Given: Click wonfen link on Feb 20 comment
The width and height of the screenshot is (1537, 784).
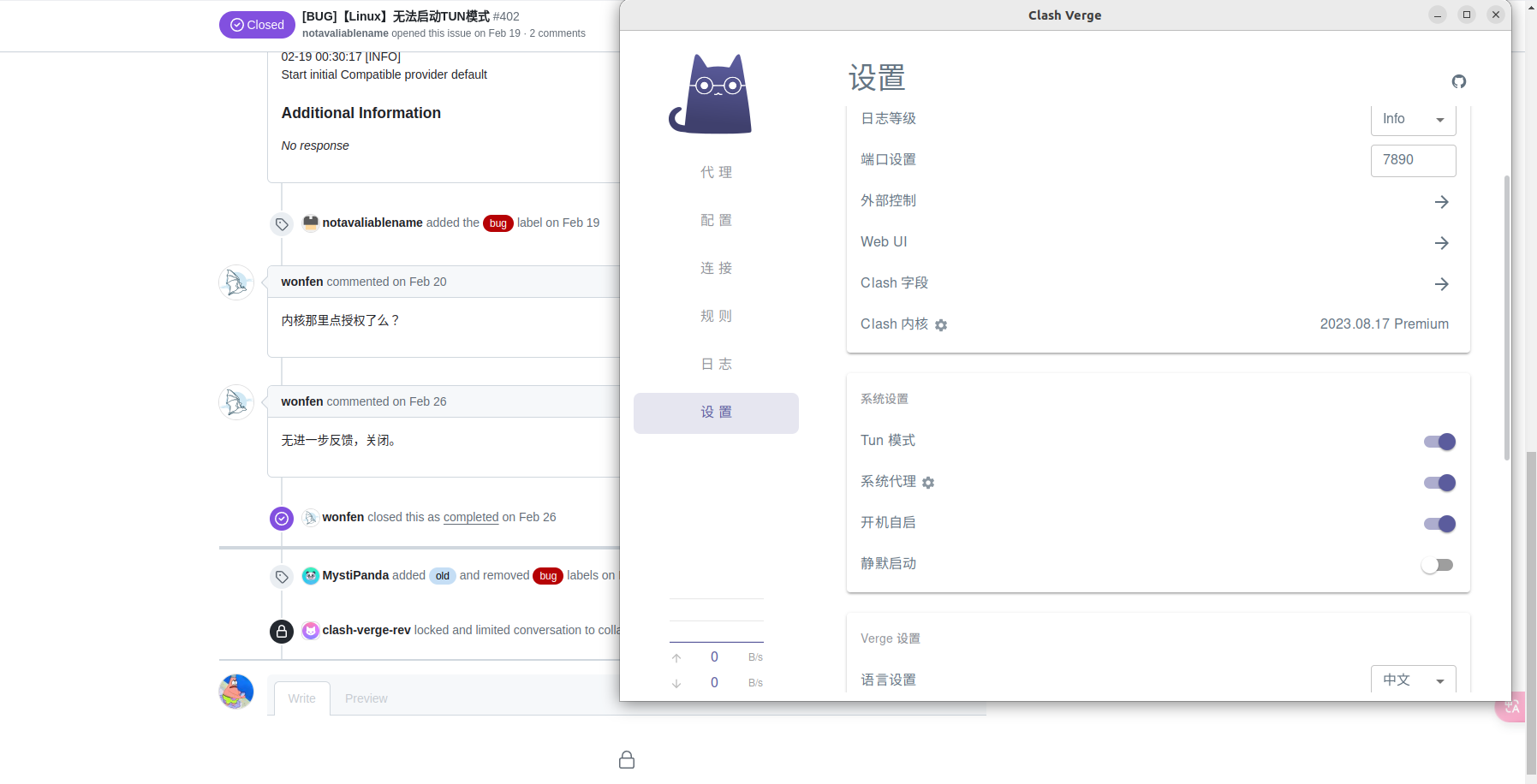Looking at the screenshot, I should point(302,282).
